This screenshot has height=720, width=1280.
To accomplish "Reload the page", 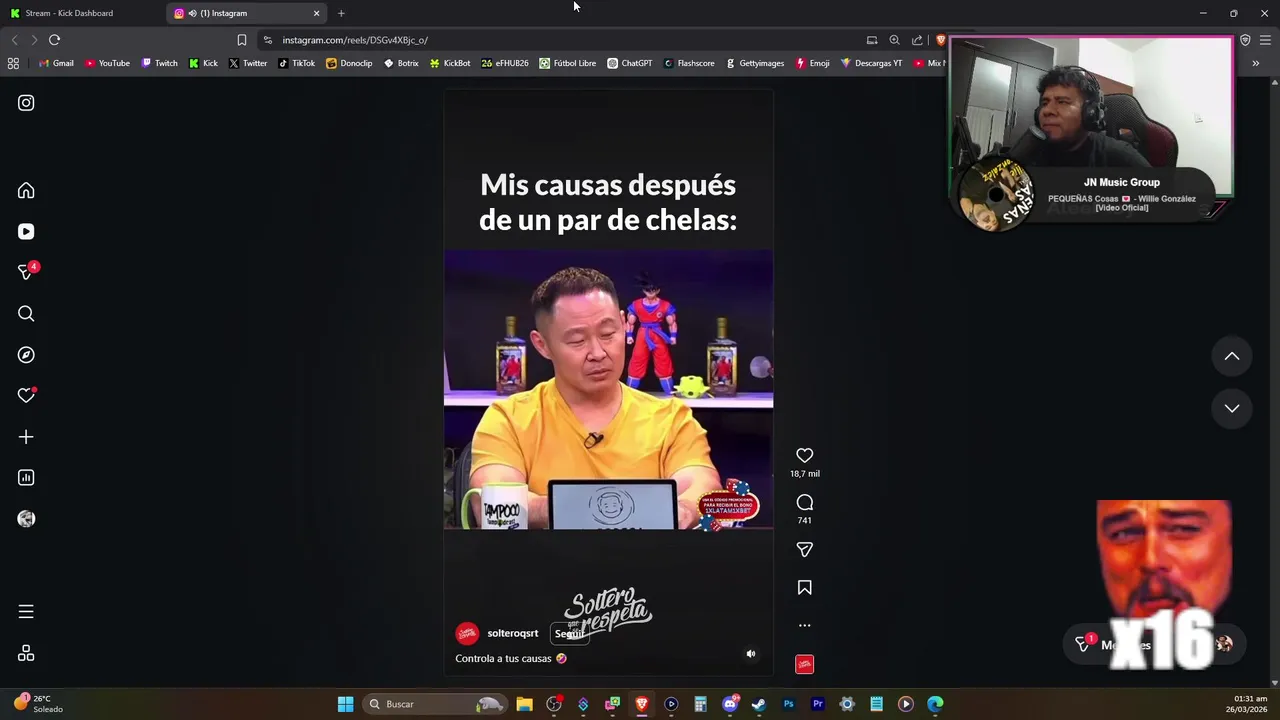I will 54,40.
